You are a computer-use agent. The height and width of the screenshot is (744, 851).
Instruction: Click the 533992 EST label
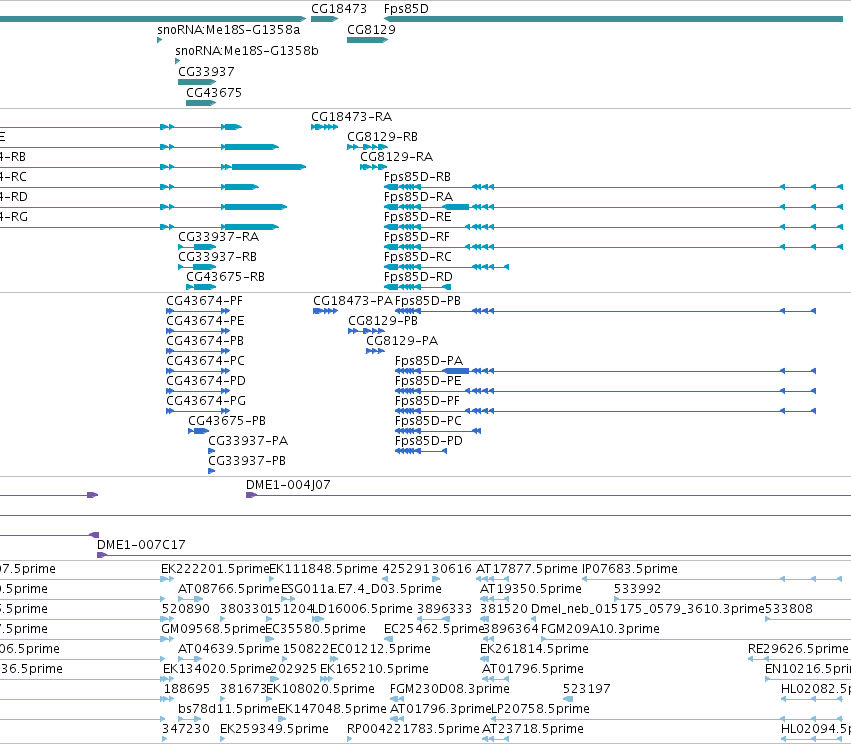[x=637, y=589]
